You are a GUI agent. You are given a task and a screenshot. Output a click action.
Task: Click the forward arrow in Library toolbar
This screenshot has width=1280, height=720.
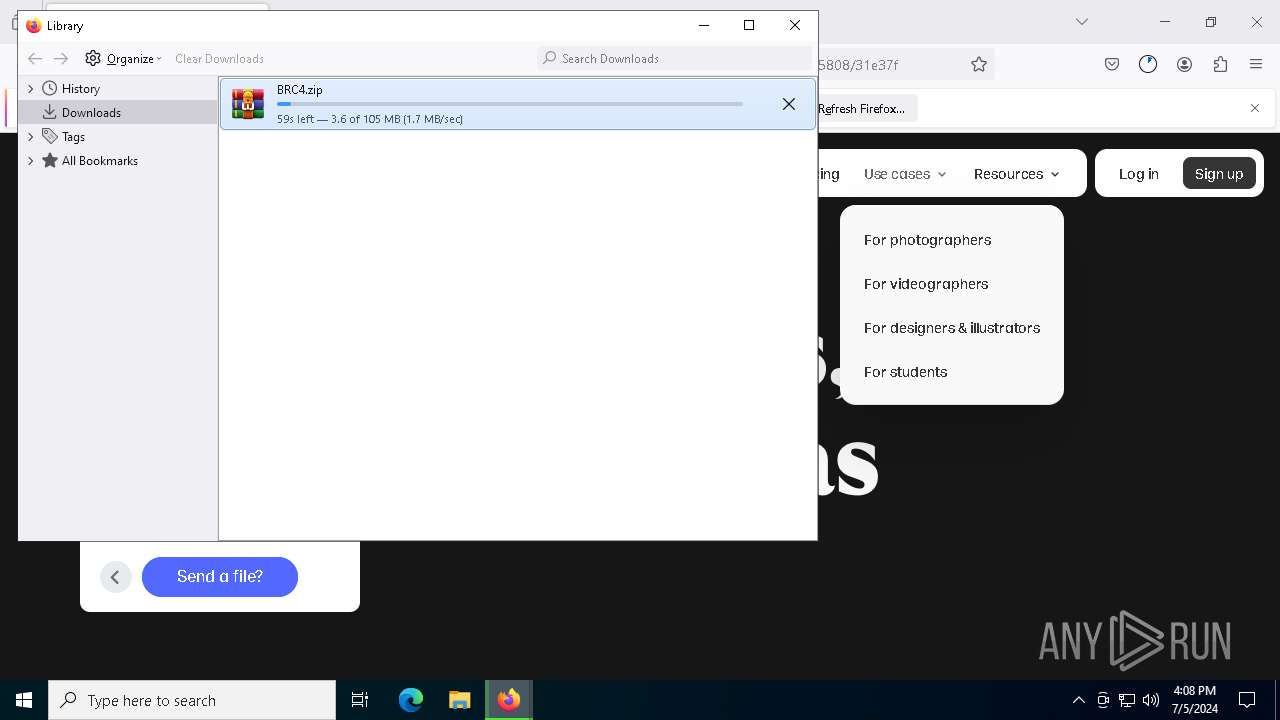coord(61,59)
